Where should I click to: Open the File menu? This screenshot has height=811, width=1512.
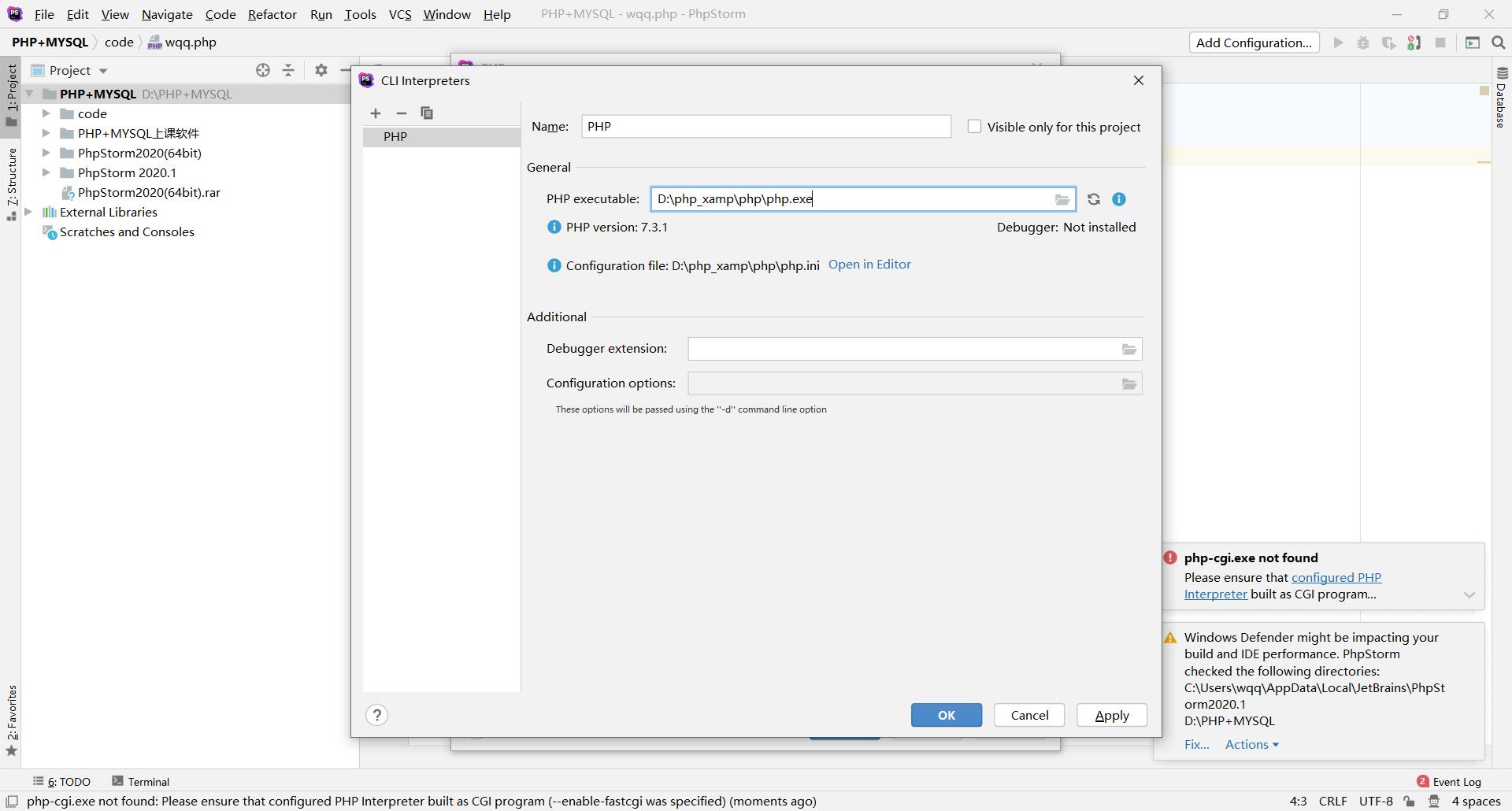(44, 14)
